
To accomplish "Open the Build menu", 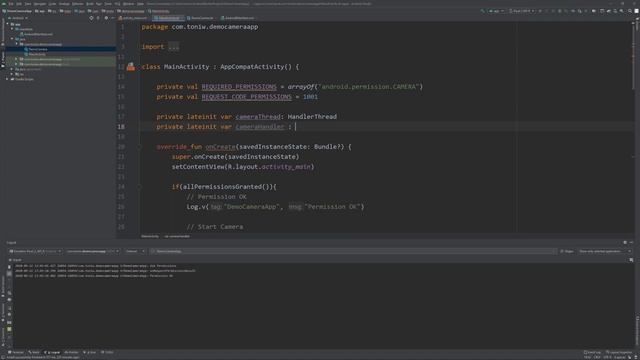I will point(89,4).
